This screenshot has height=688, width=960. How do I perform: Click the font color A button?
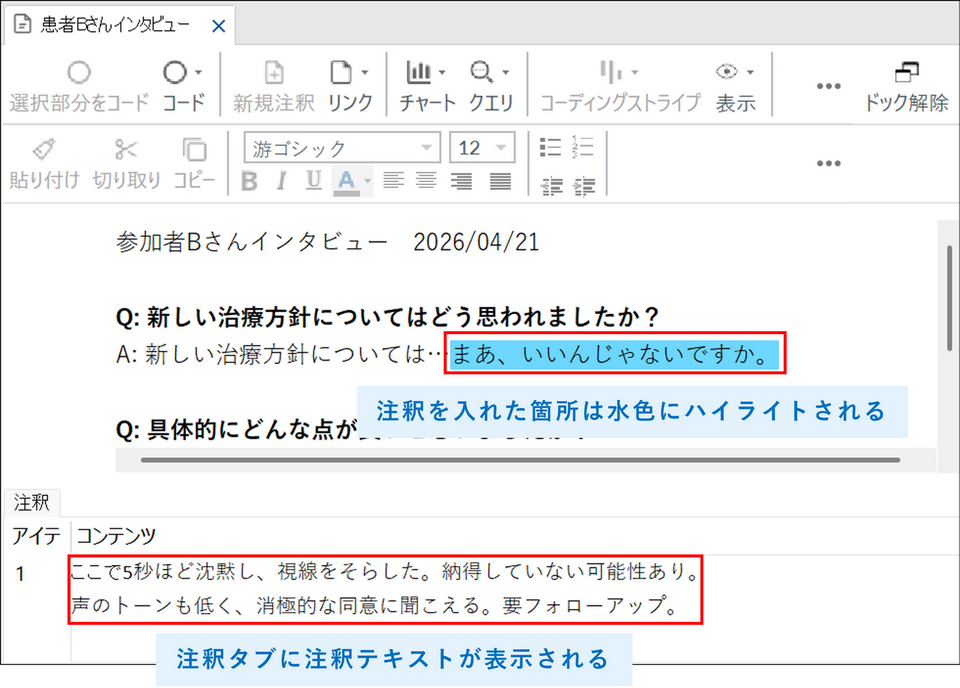(x=347, y=181)
